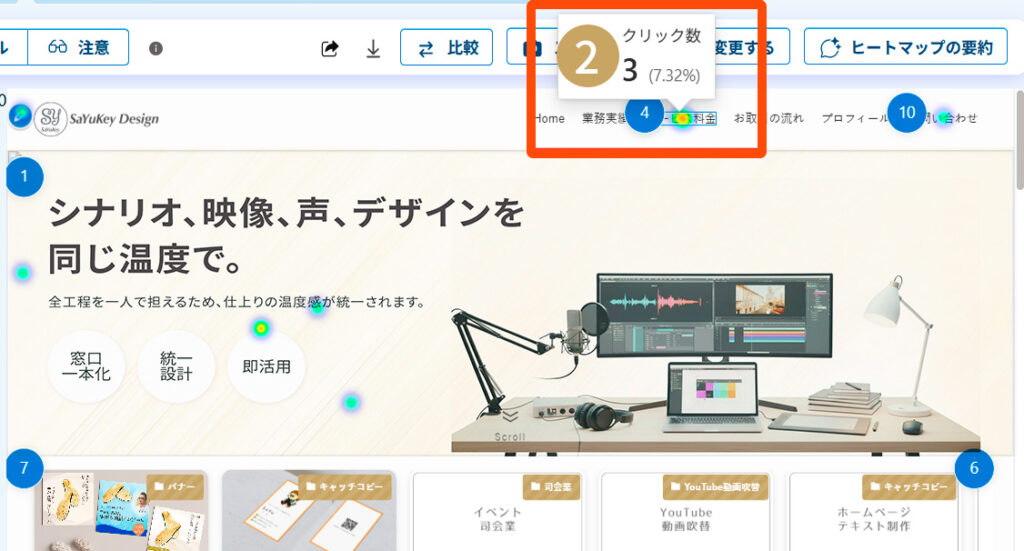Click the info circle icon beside 注意

point(155,48)
